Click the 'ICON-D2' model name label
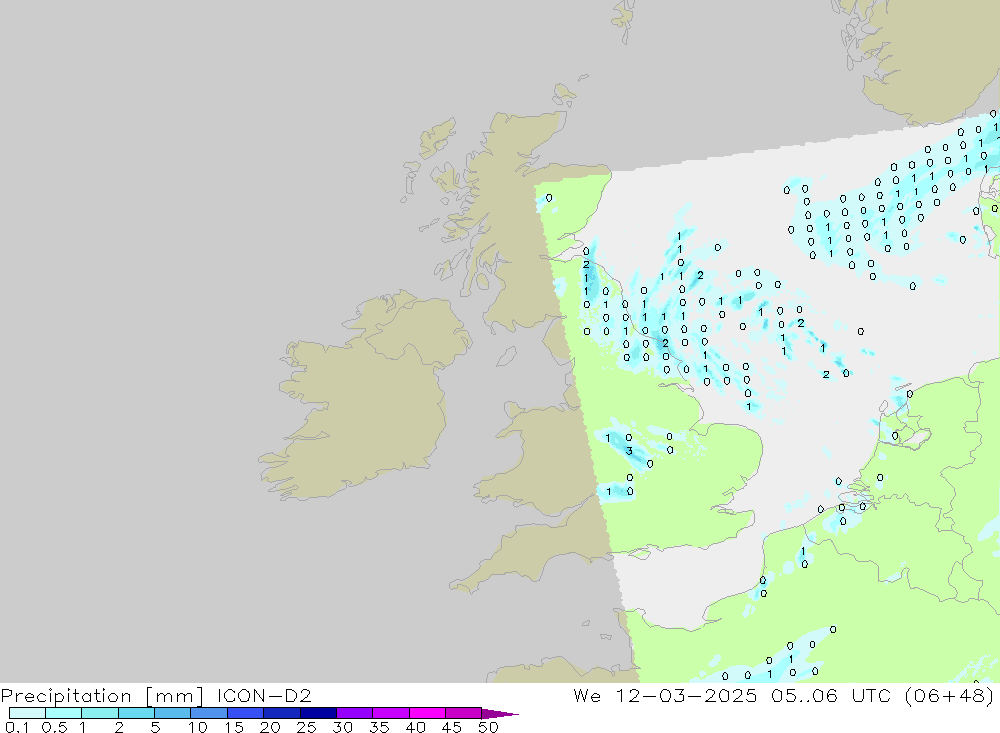1000x733 pixels. (264, 695)
